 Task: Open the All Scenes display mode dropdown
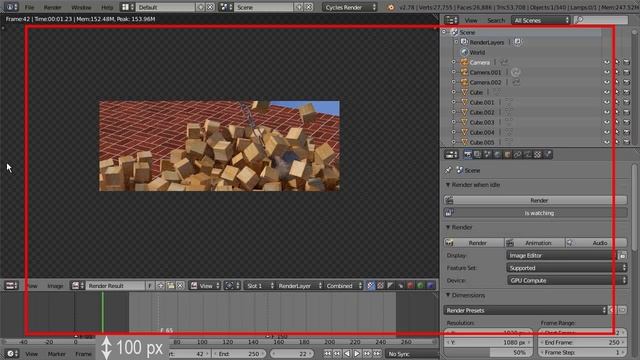(x=540, y=20)
